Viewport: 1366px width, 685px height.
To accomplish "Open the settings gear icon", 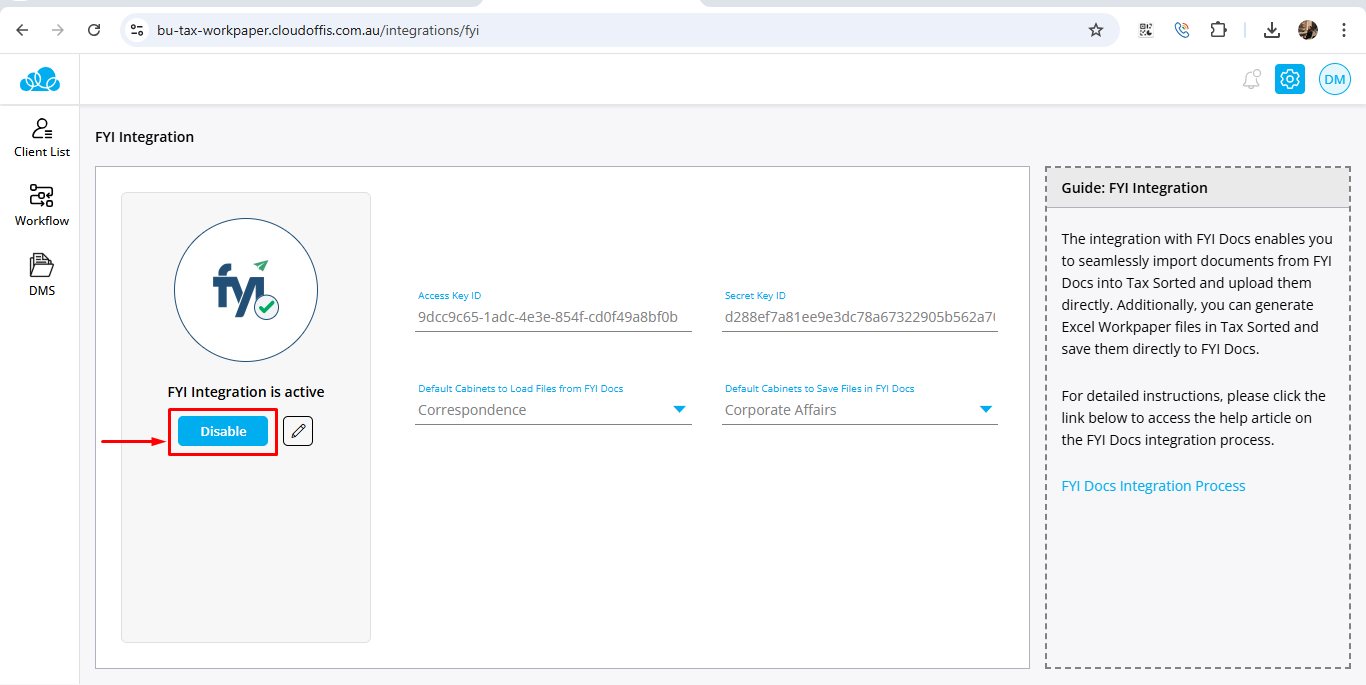I will pos(1290,79).
